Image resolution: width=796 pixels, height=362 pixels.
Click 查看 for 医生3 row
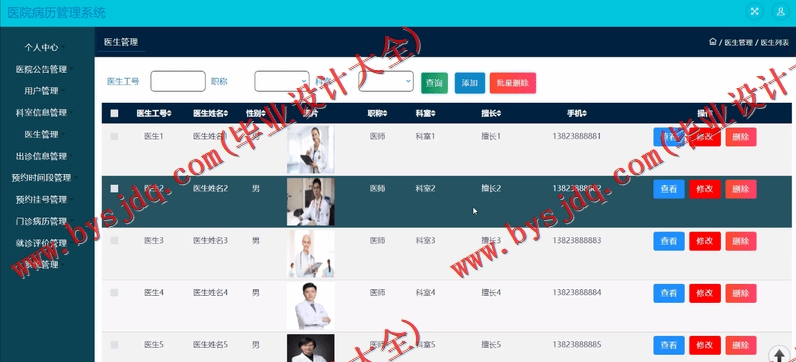[669, 241]
